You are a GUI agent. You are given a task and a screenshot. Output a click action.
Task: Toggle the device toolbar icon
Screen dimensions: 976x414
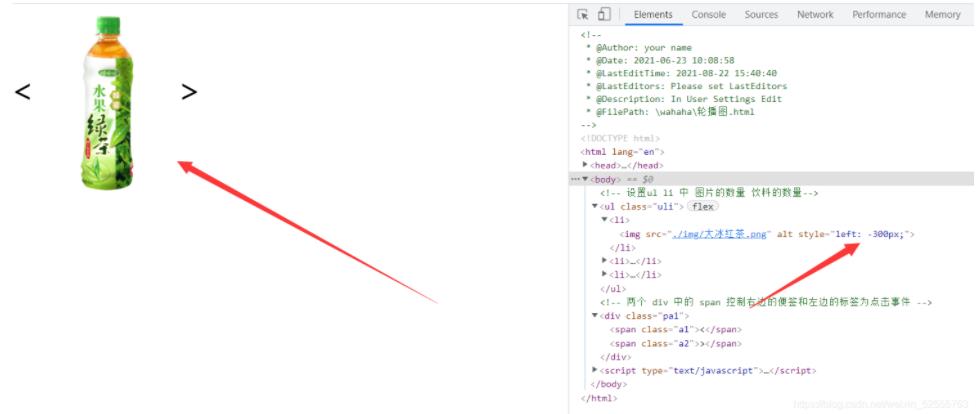coord(603,15)
